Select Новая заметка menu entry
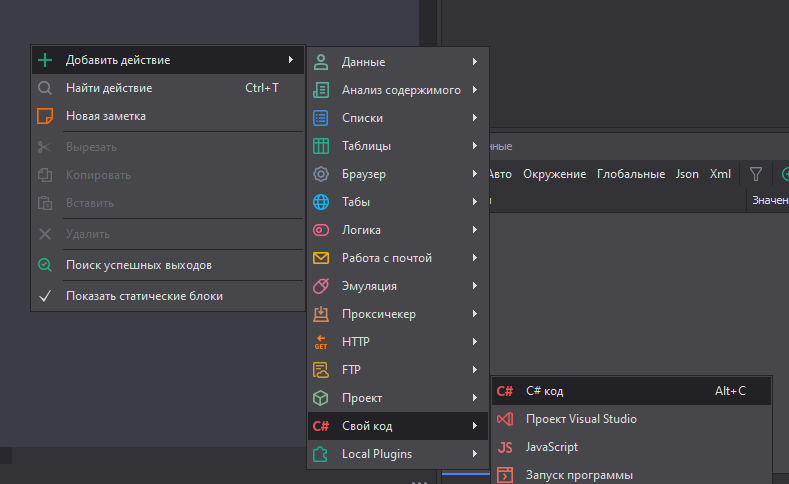This screenshot has width=789, height=484. pyautogui.click(x=106, y=116)
